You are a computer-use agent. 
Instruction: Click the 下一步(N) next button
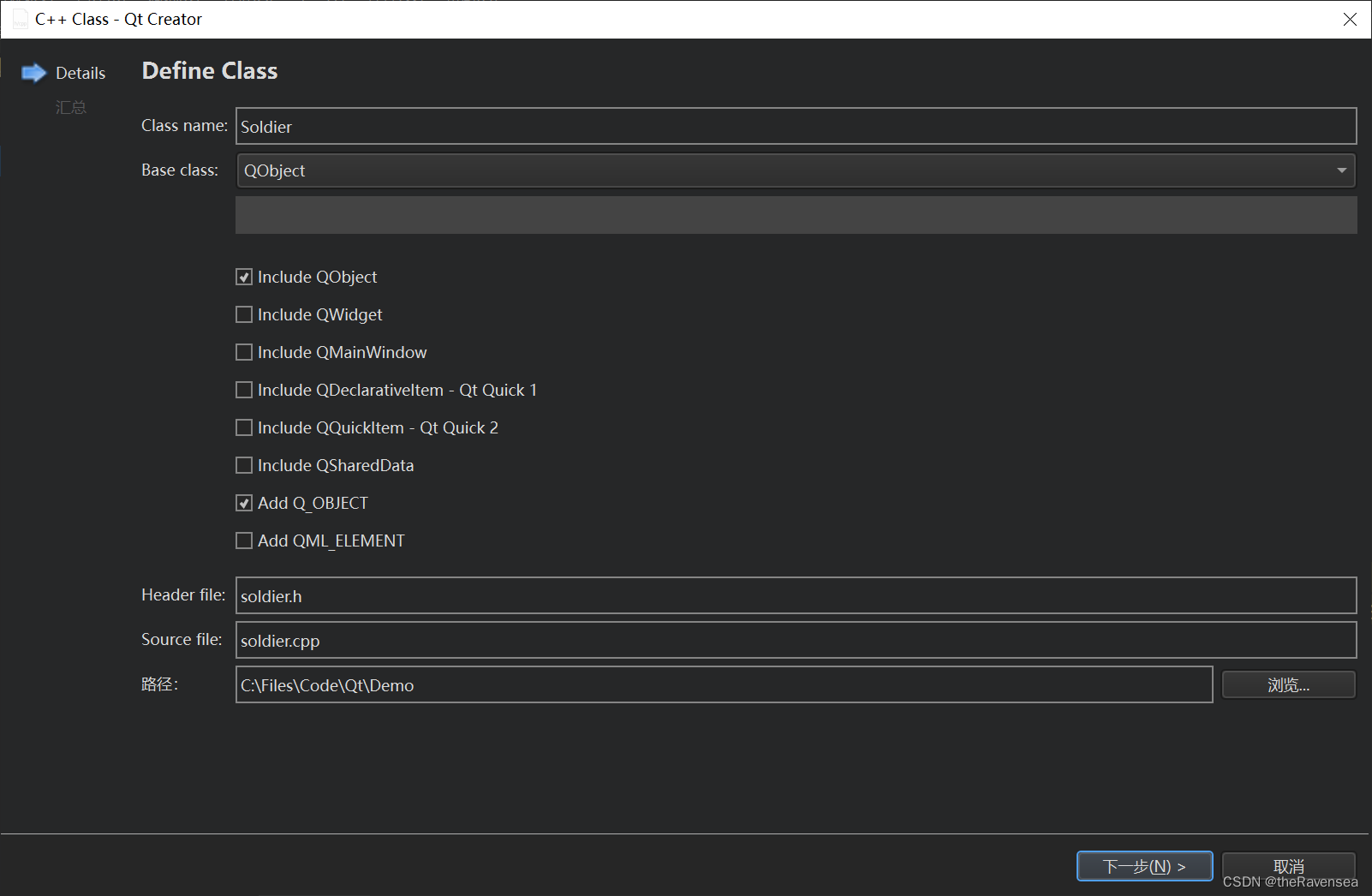coord(1144,866)
